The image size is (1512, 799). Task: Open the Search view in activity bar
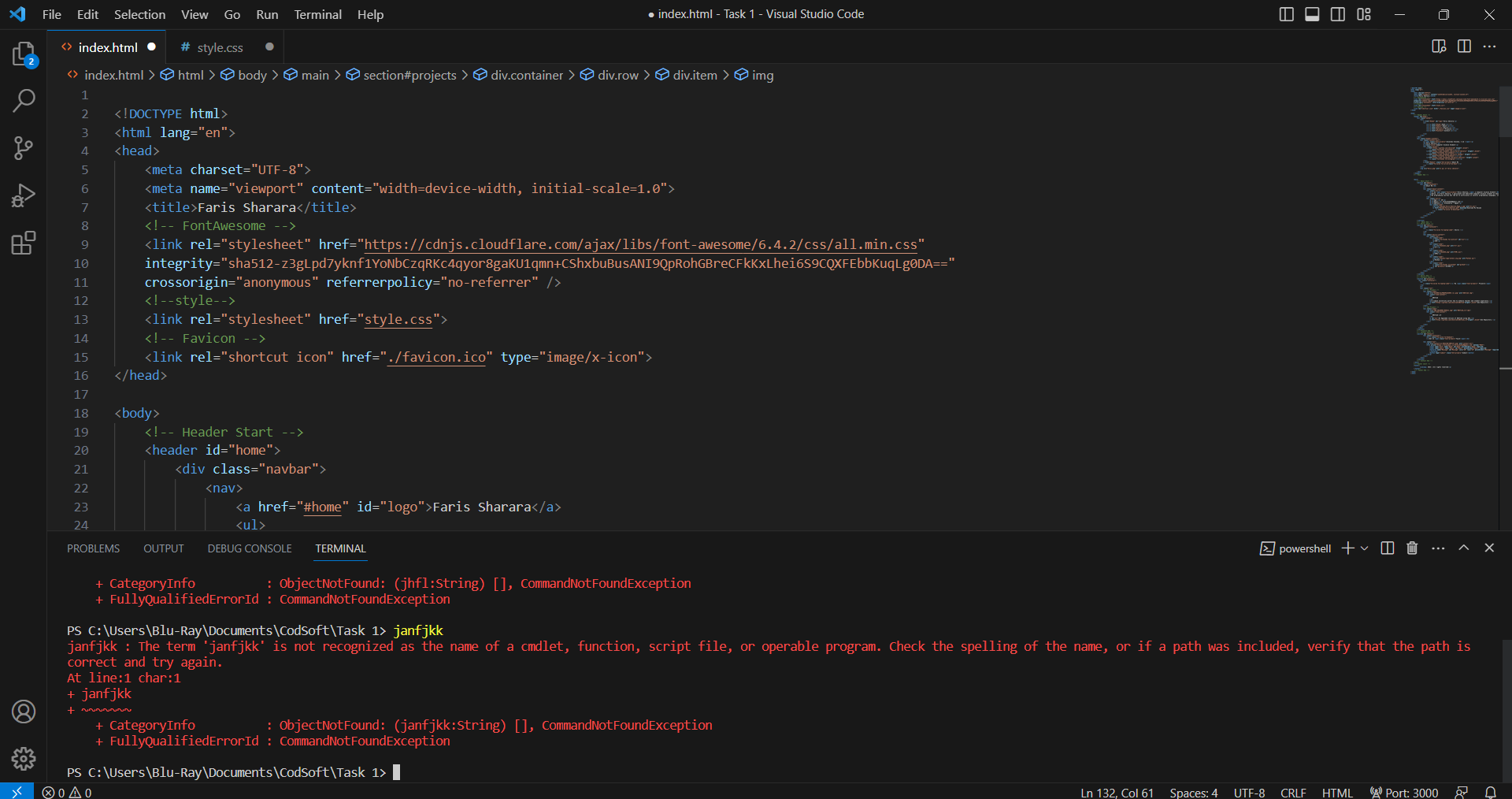24,101
